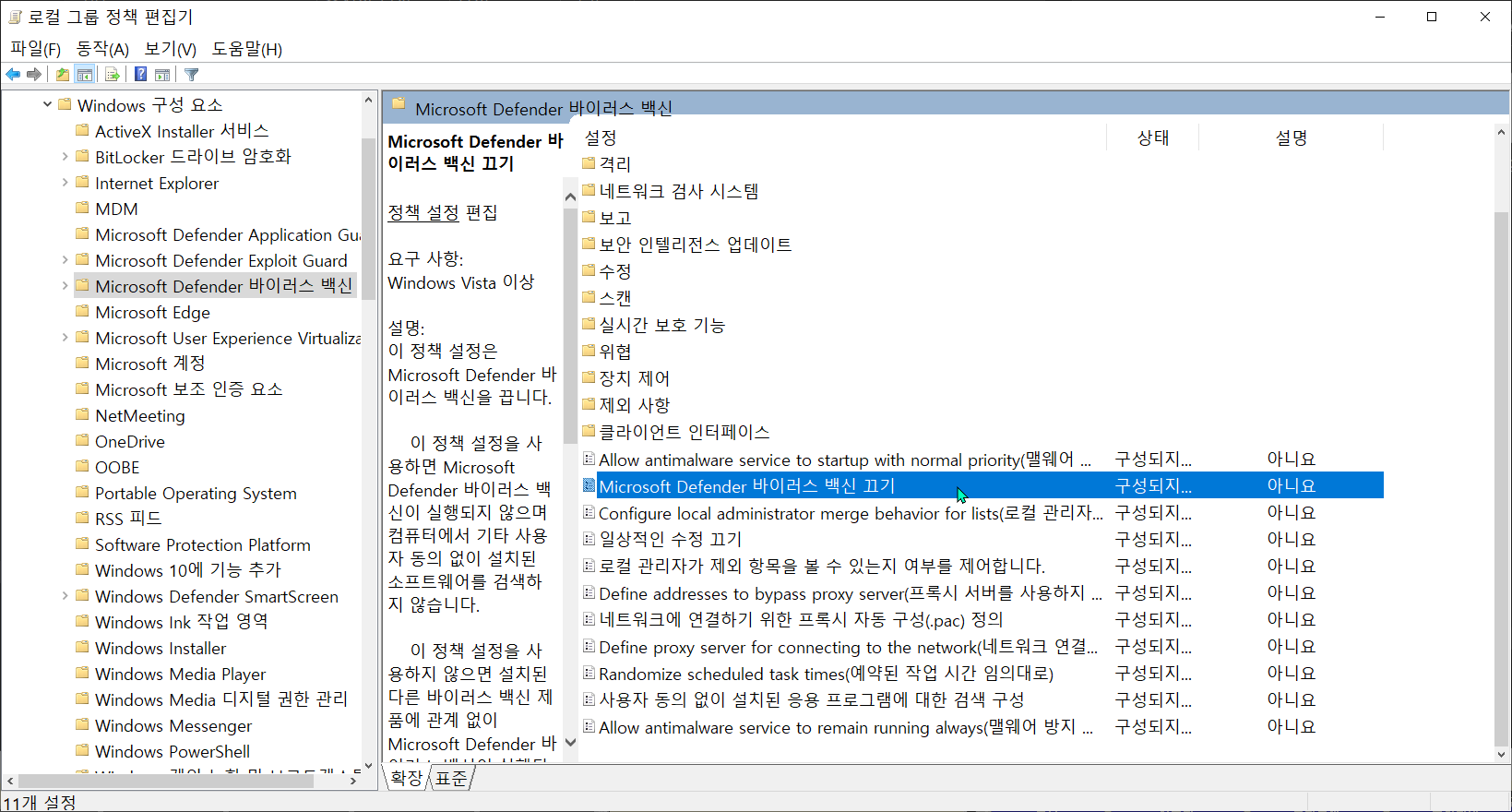Click the 정책 설정 link in the description
Screen dimensions: 1512x812
pyautogui.click(x=423, y=212)
